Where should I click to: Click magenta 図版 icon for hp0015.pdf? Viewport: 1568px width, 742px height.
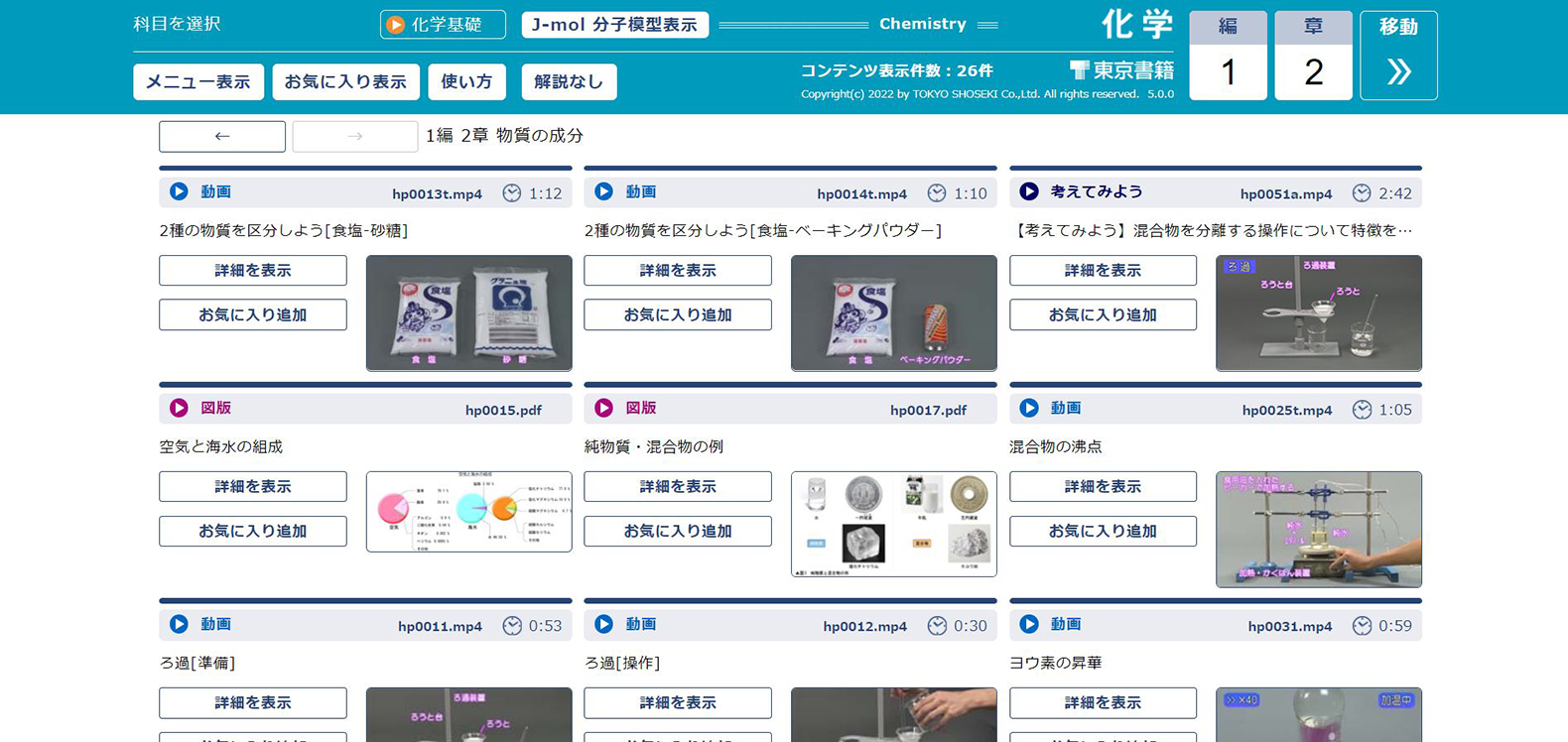click(x=179, y=409)
